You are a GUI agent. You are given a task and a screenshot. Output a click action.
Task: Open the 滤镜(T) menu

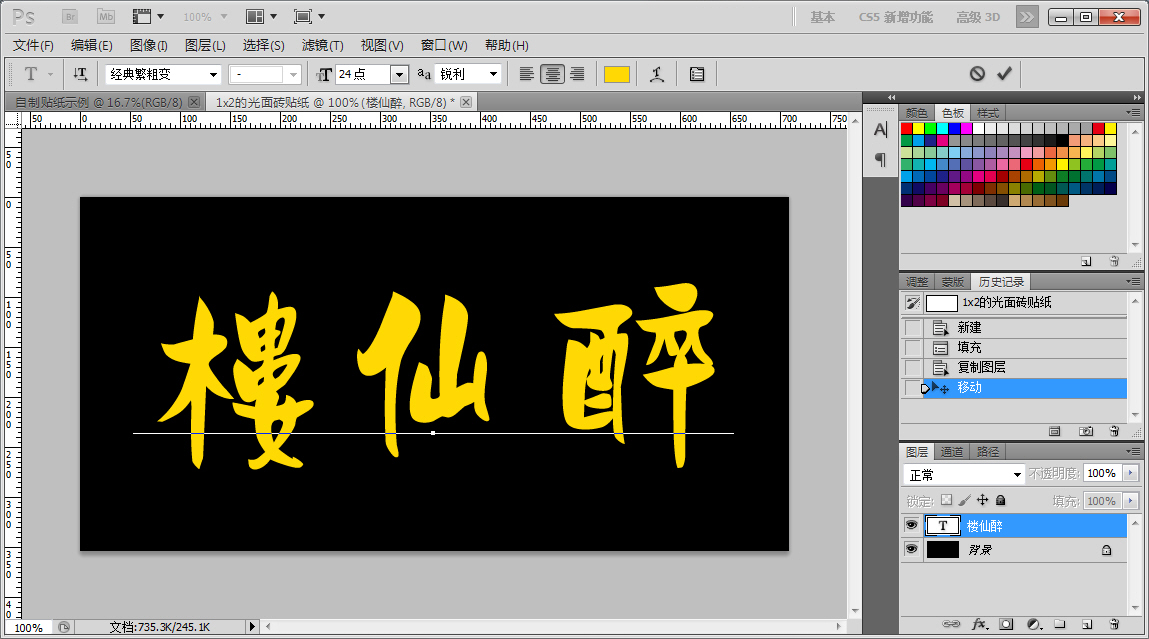coord(322,45)
